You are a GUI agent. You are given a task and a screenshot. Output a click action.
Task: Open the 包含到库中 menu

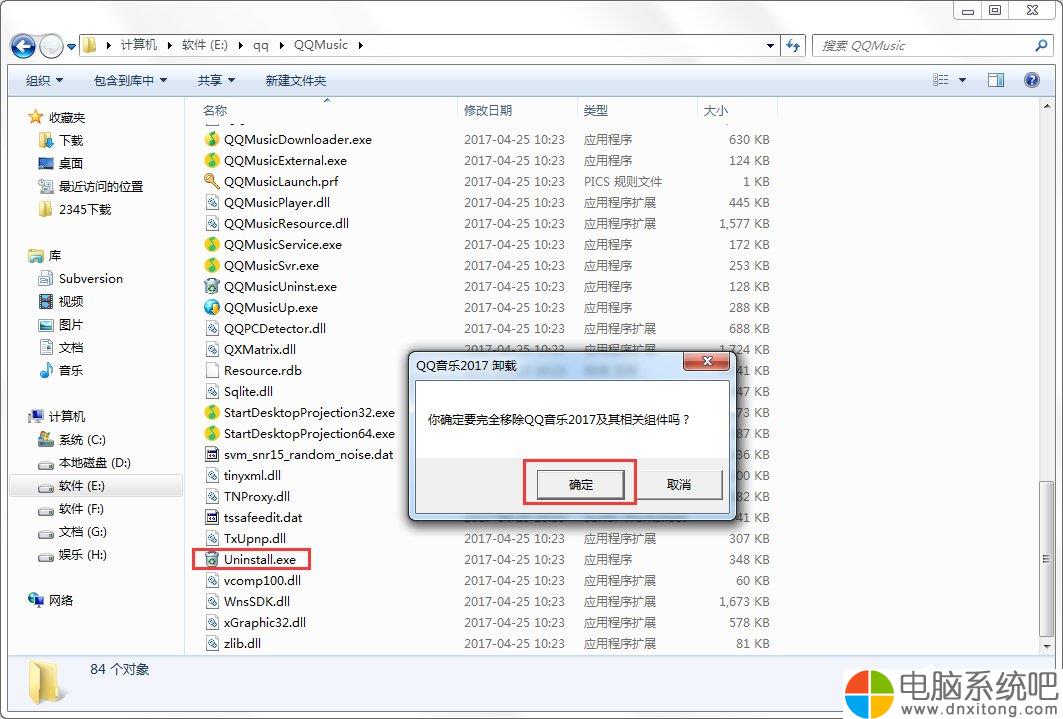[130, 81]
